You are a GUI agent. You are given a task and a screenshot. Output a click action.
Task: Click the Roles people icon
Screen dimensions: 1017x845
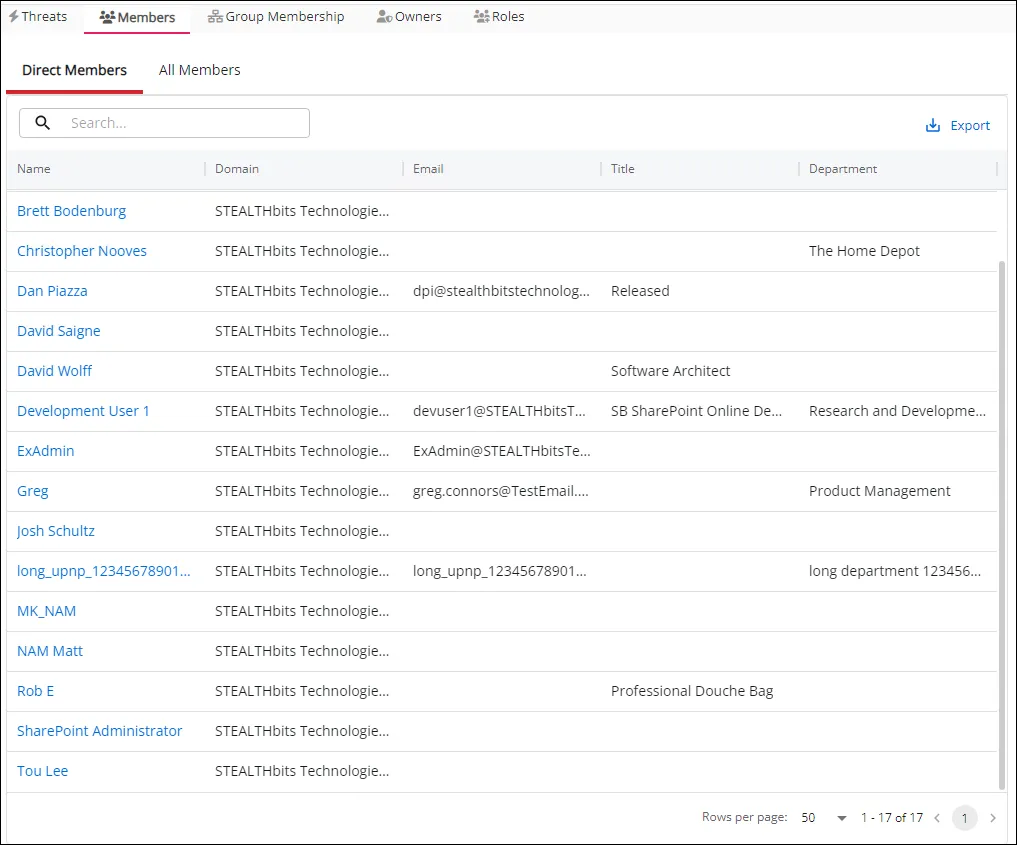coord(481,17)
